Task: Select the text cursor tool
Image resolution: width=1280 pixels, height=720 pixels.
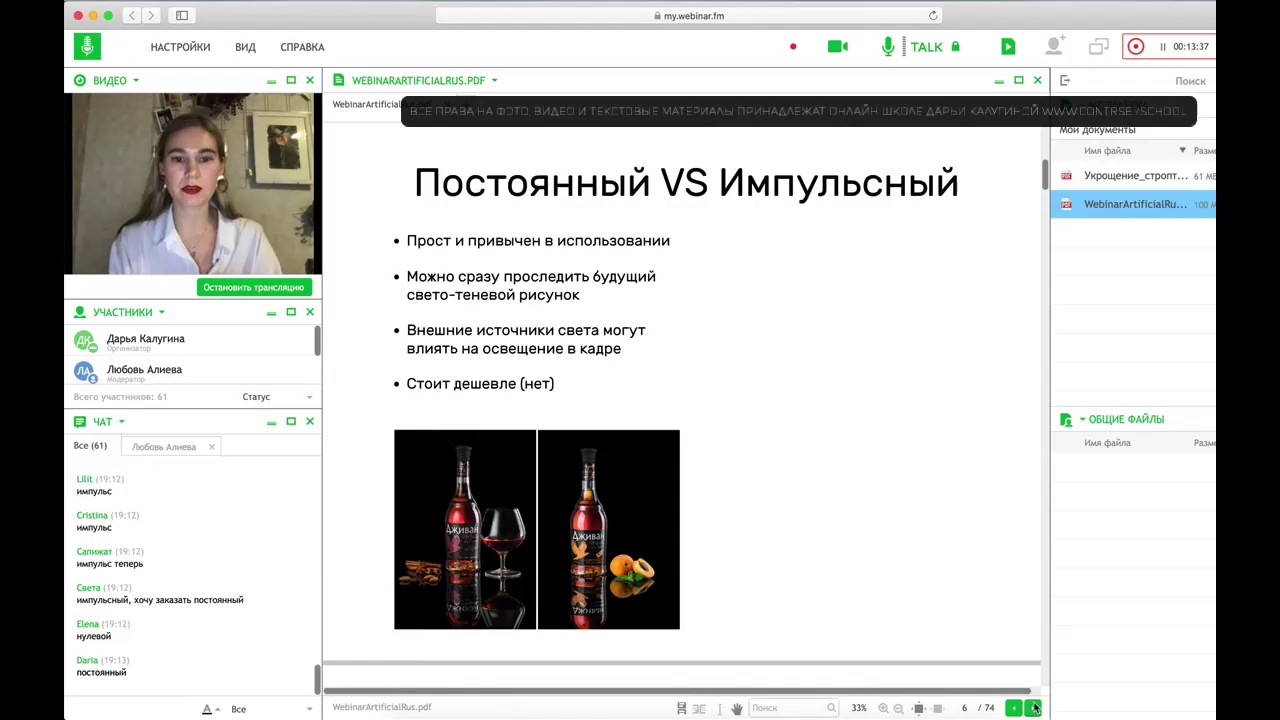Action: tap(719, 709)
